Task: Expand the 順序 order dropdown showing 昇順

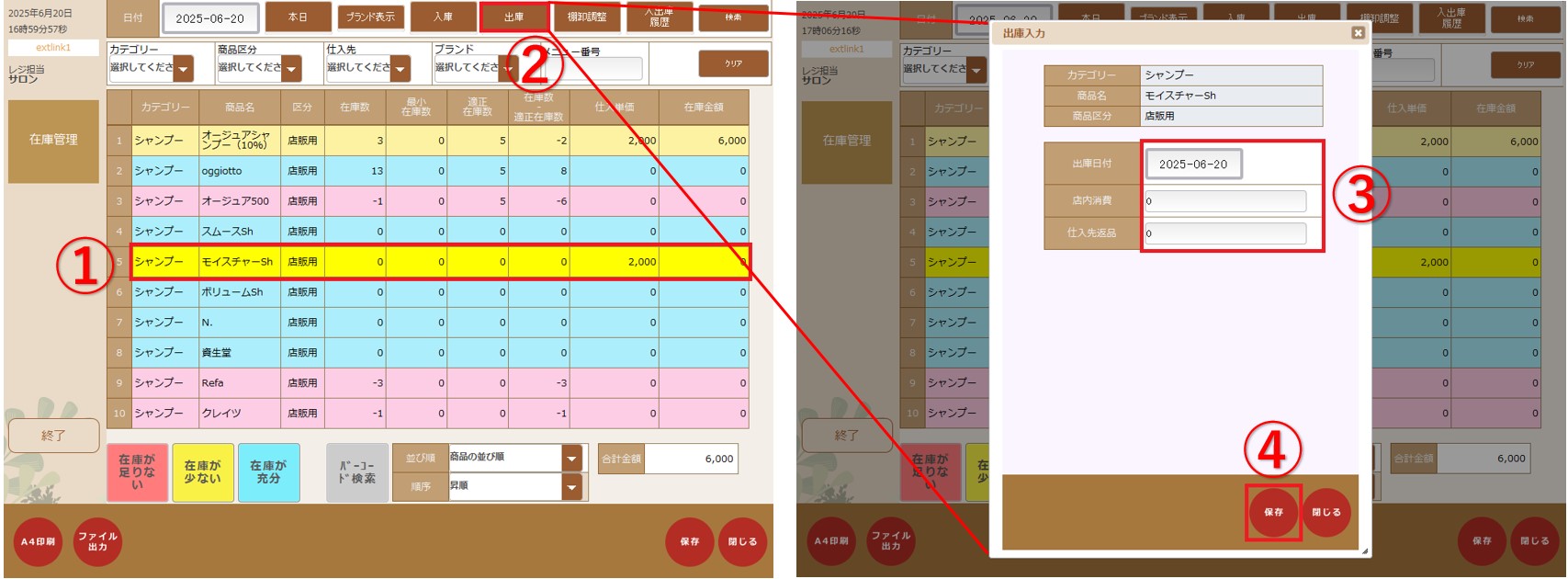Action: [x=514, y=486]
